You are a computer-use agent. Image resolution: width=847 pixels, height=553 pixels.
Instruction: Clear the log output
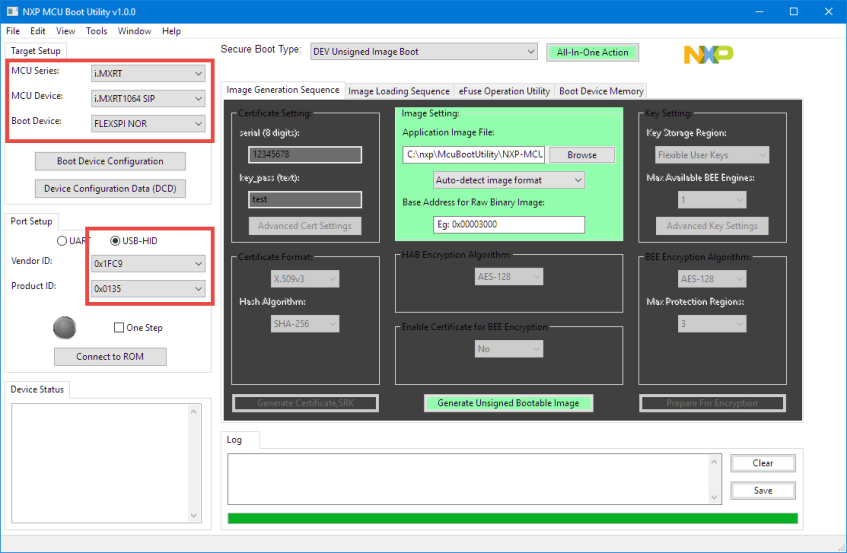pos(763,463)
